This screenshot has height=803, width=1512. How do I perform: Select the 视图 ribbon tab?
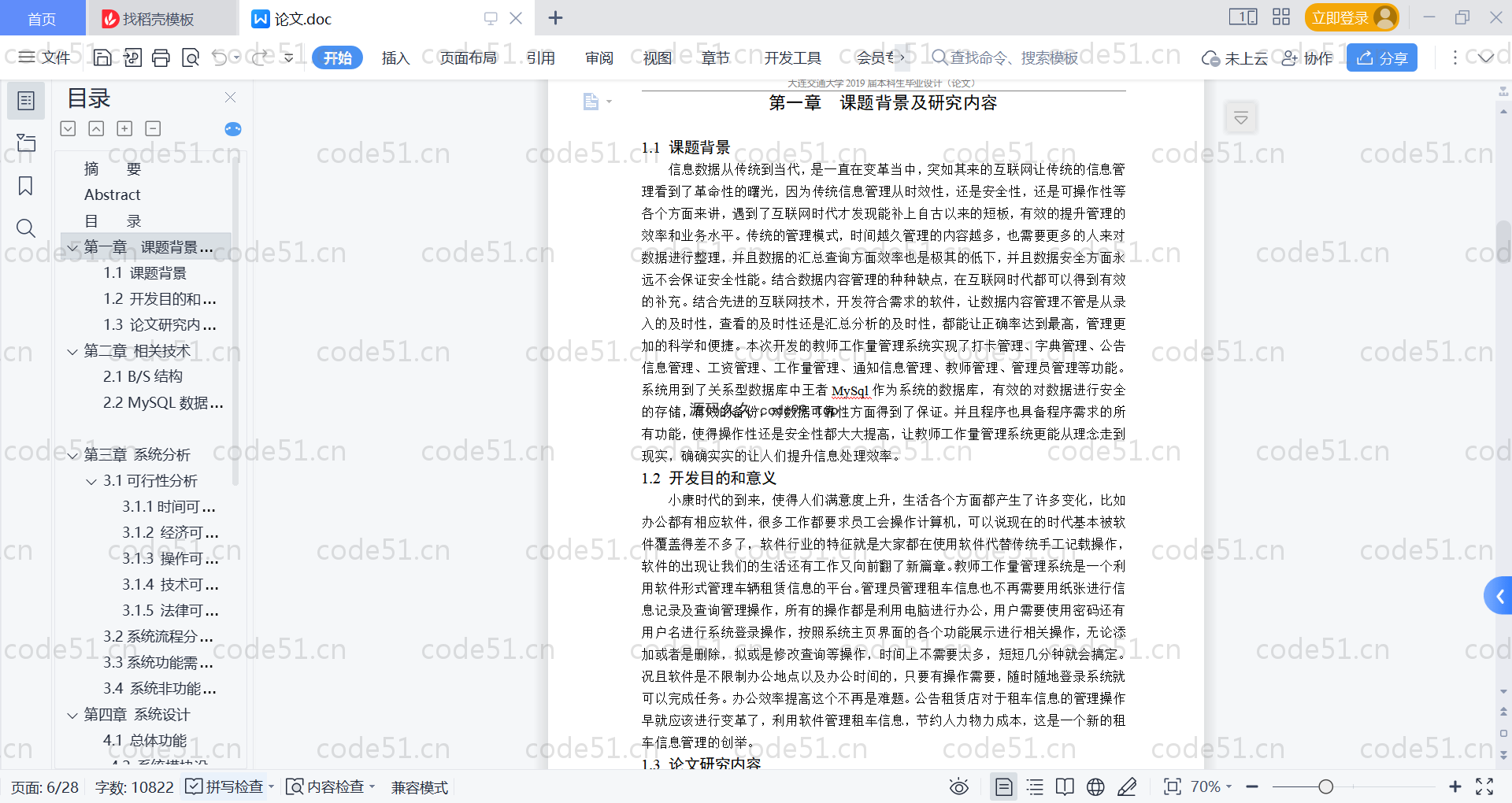point(658,57)
